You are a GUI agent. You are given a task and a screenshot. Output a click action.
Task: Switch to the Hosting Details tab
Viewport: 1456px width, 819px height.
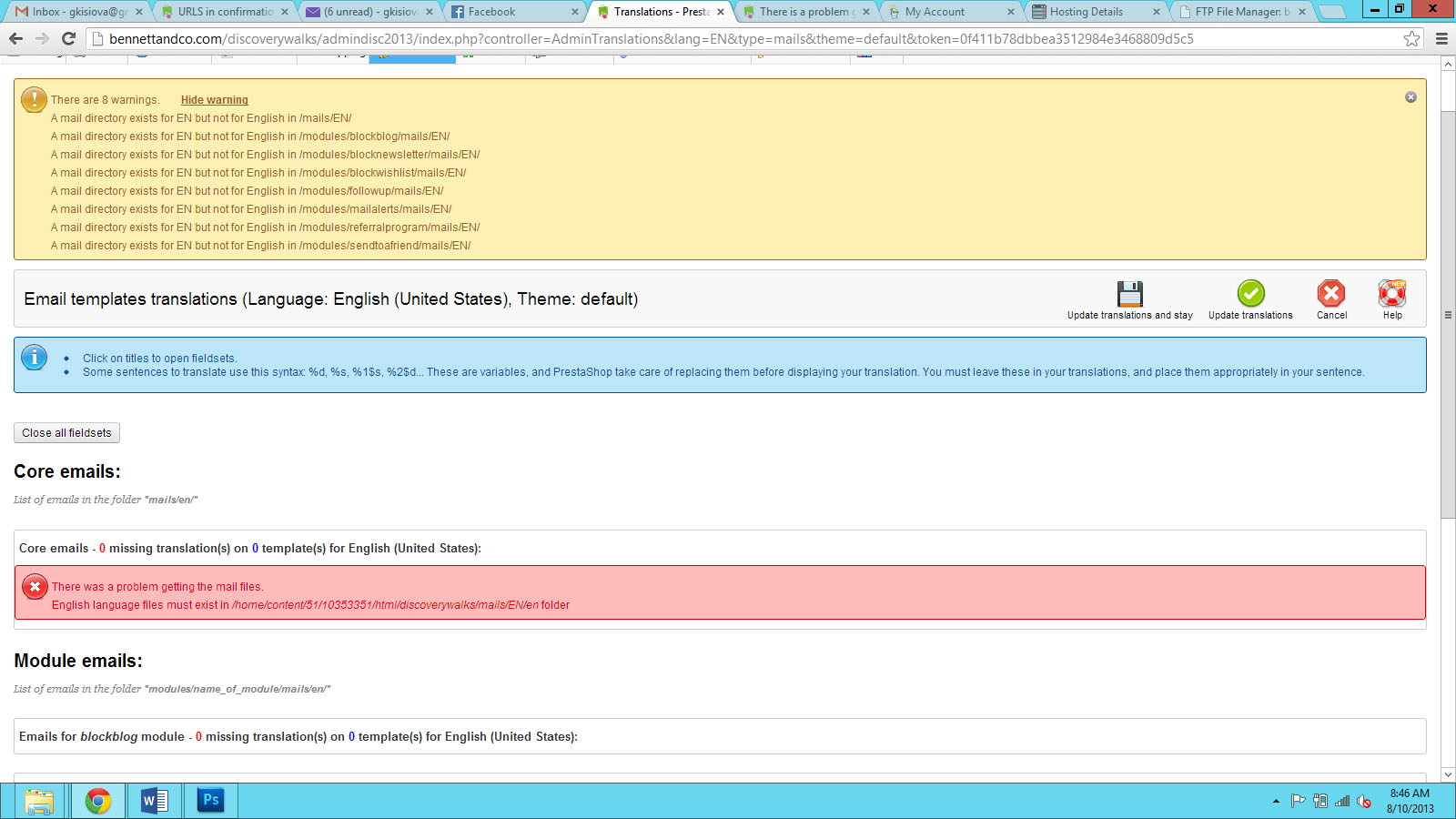click(x=1097, y=12)
